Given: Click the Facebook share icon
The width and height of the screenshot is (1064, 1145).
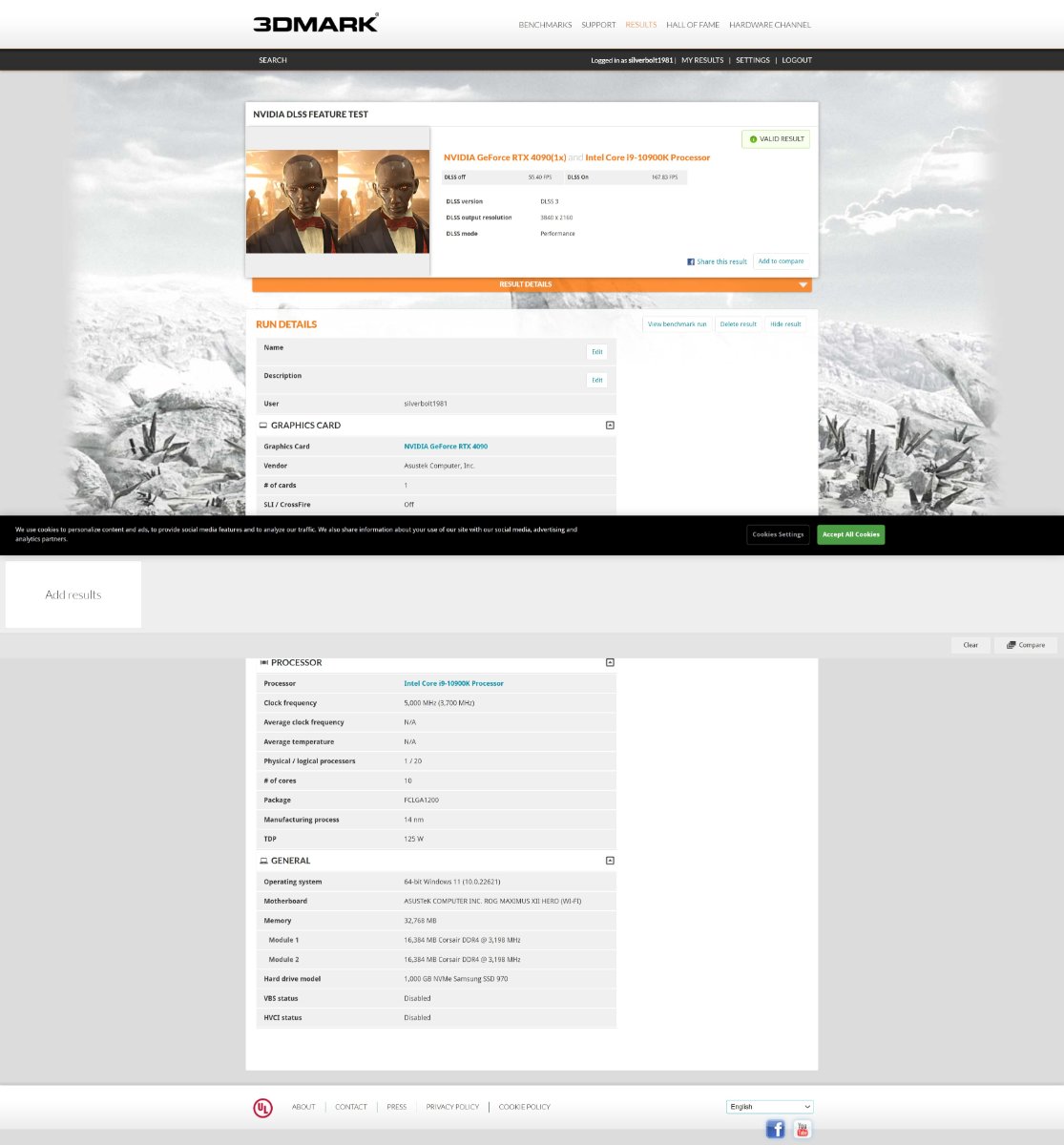Looking at the screenshot, I should [691, 261].
